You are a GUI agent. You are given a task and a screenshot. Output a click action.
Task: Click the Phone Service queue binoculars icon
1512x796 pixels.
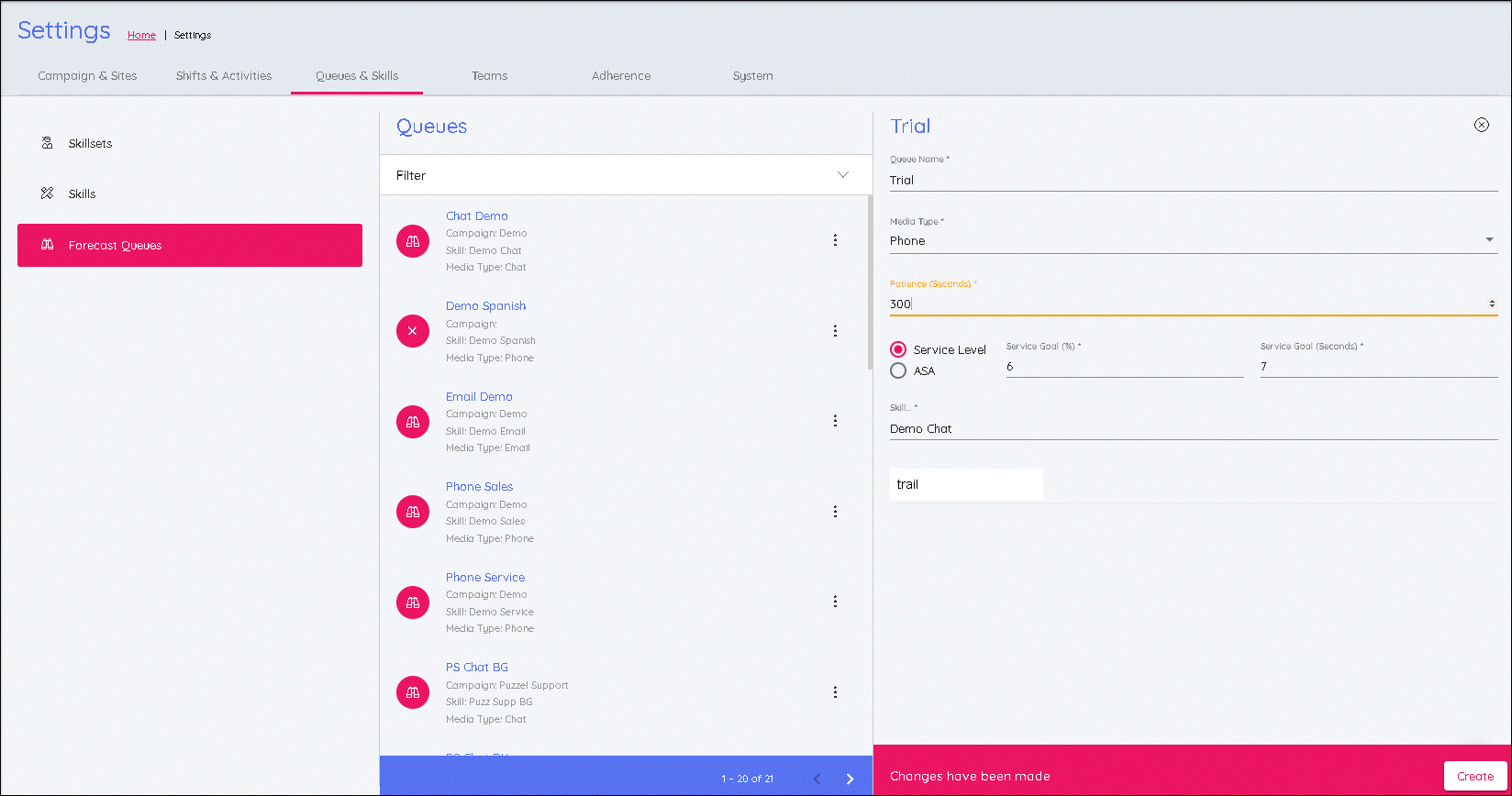413,602
